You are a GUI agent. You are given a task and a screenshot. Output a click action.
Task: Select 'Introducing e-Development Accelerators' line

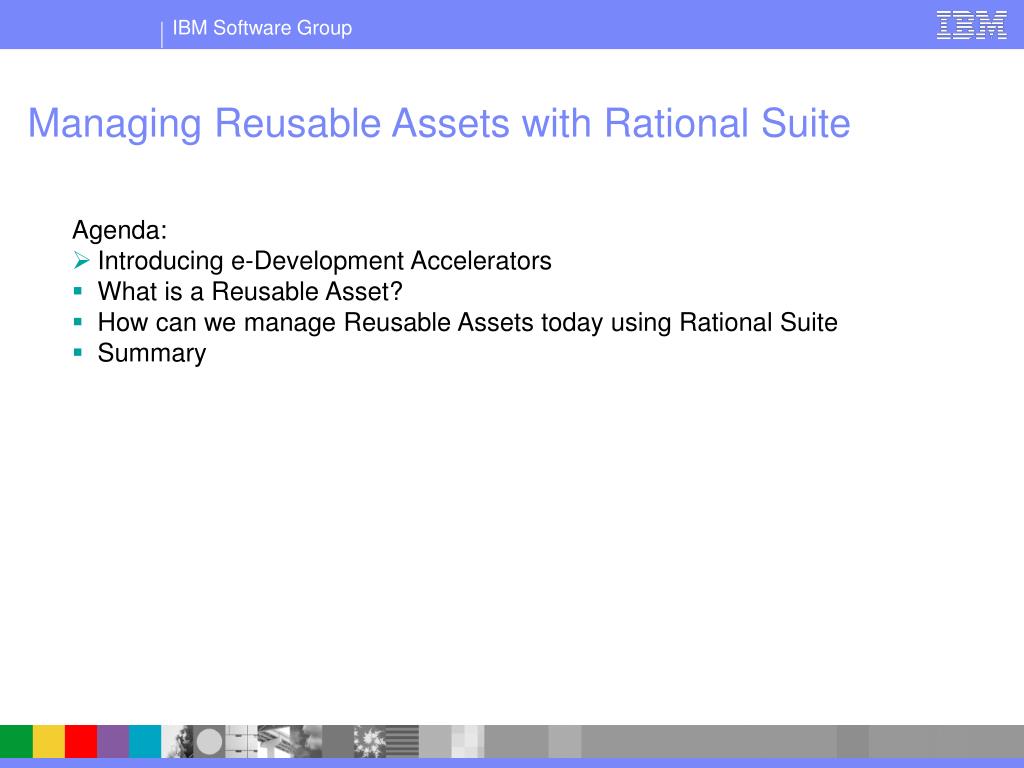click(x=325, y=261)
